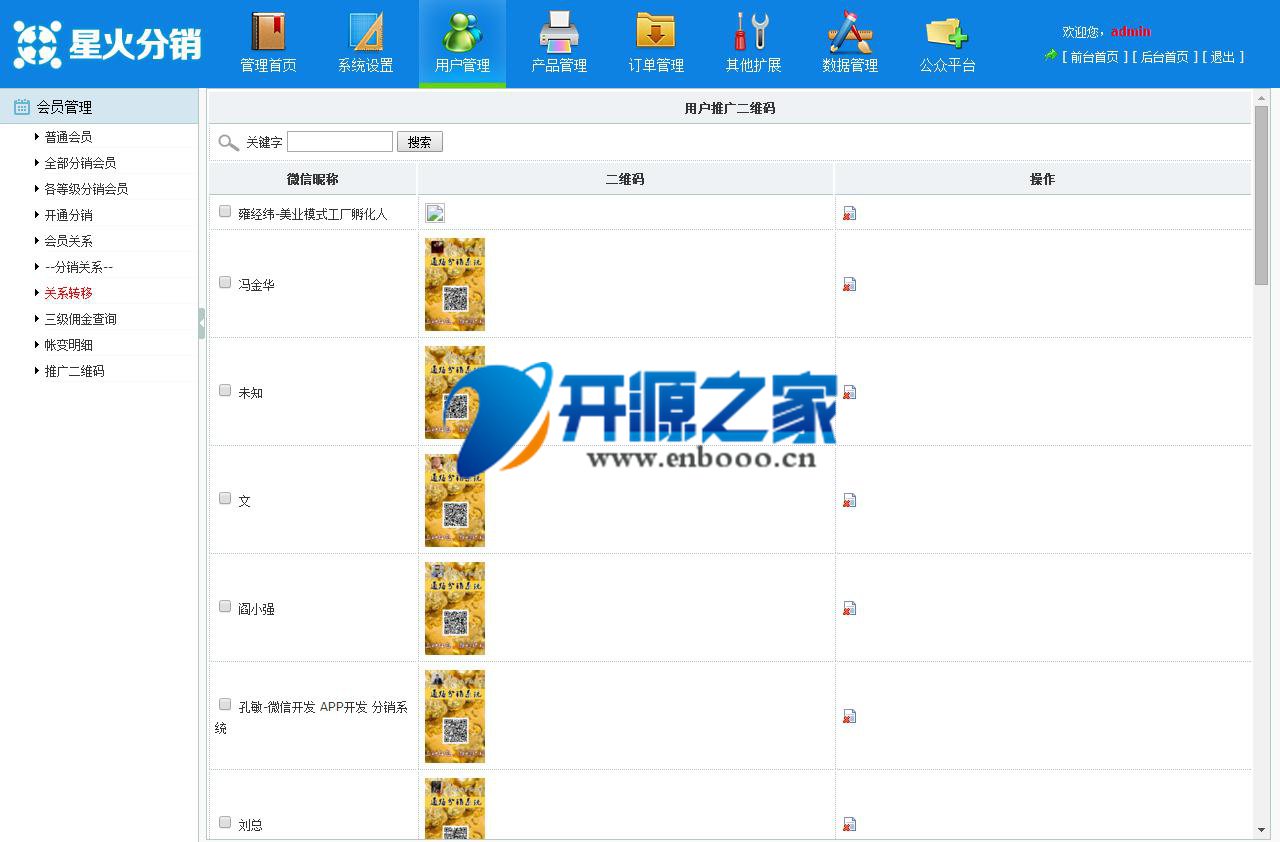Open 各等级分销会员 in sidebar
The width and height of the screenshot is (1280, 842).
(86, 189)
